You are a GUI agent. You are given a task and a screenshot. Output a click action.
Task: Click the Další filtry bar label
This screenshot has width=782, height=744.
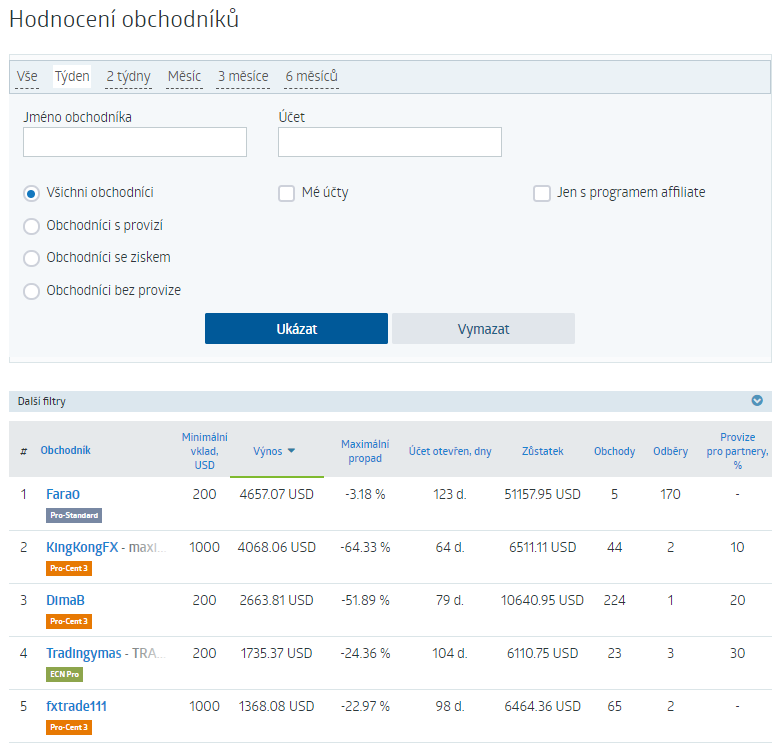pos(41,401)
